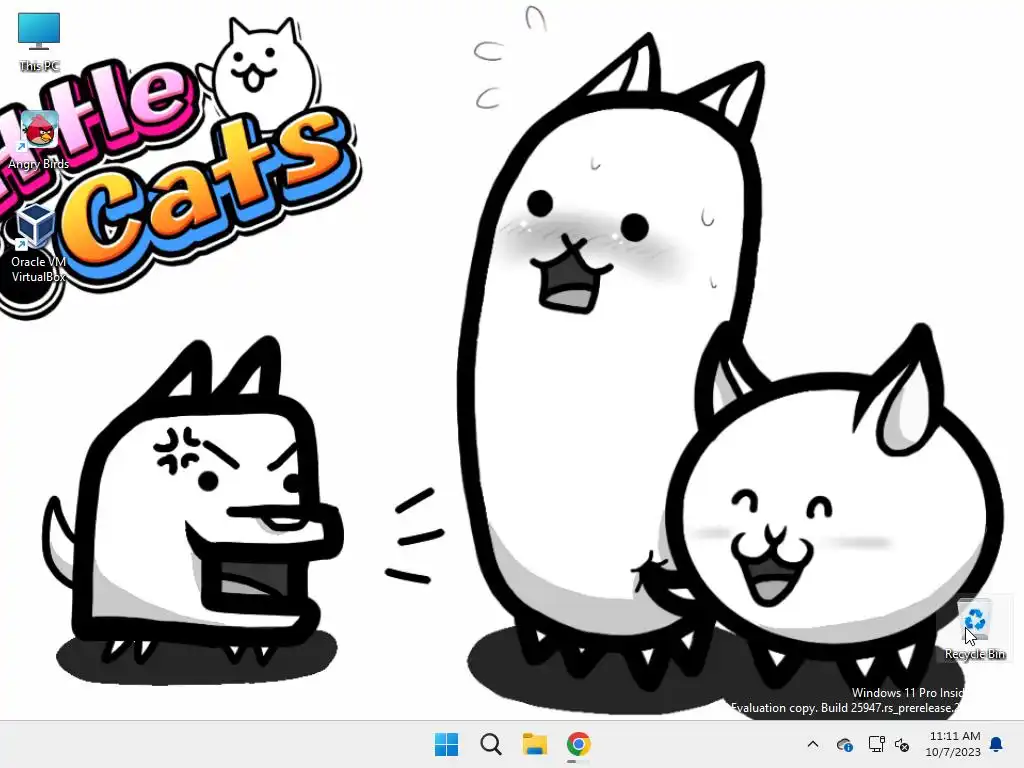1024x768 pixels.
Task: Select the Angry Birds desktop shortcut
Action: [39, 140]
